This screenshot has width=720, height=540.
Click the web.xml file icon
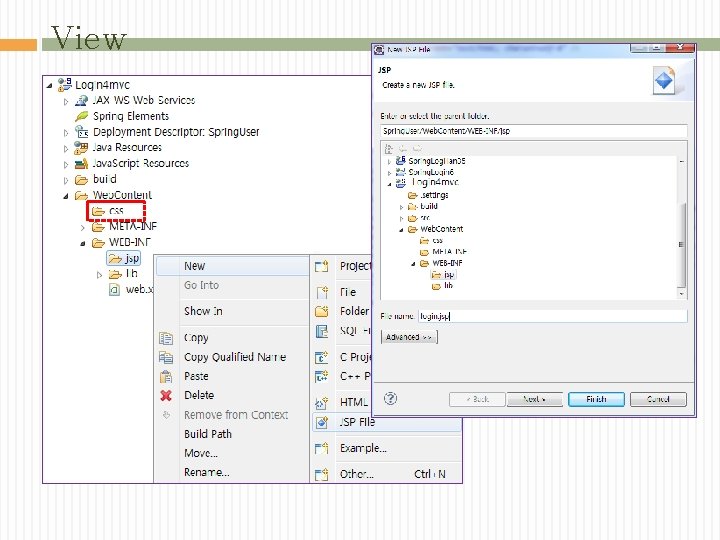pos(114,290)
